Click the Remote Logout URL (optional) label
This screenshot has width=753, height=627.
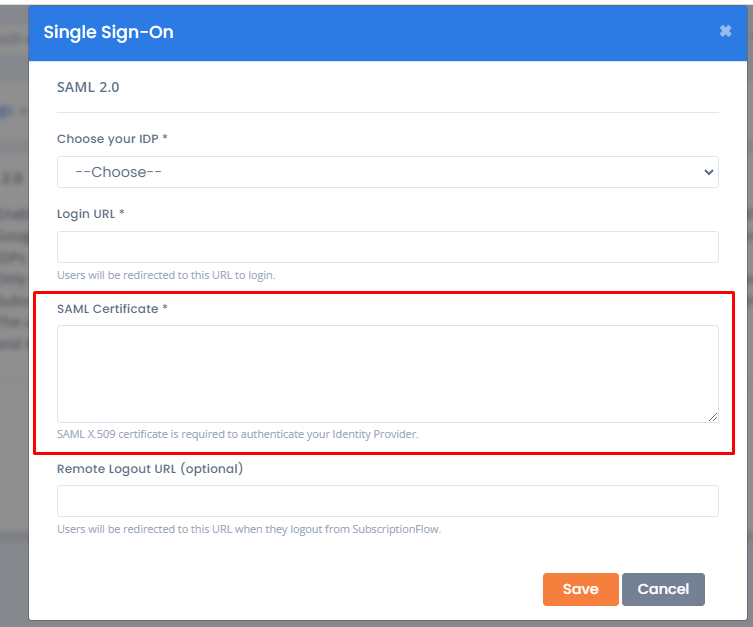(150, 469)
